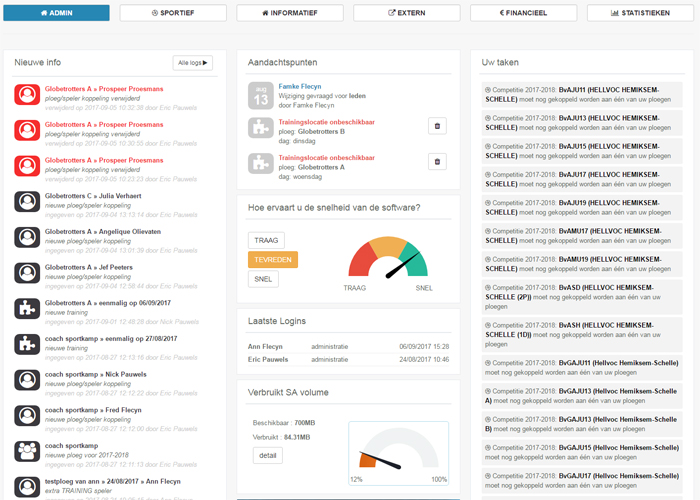The image size is (700, 500).
Task: Open Trainingslocatie onbeschikbaar link for Globetrotters B
Action: (x=326, y=122)
